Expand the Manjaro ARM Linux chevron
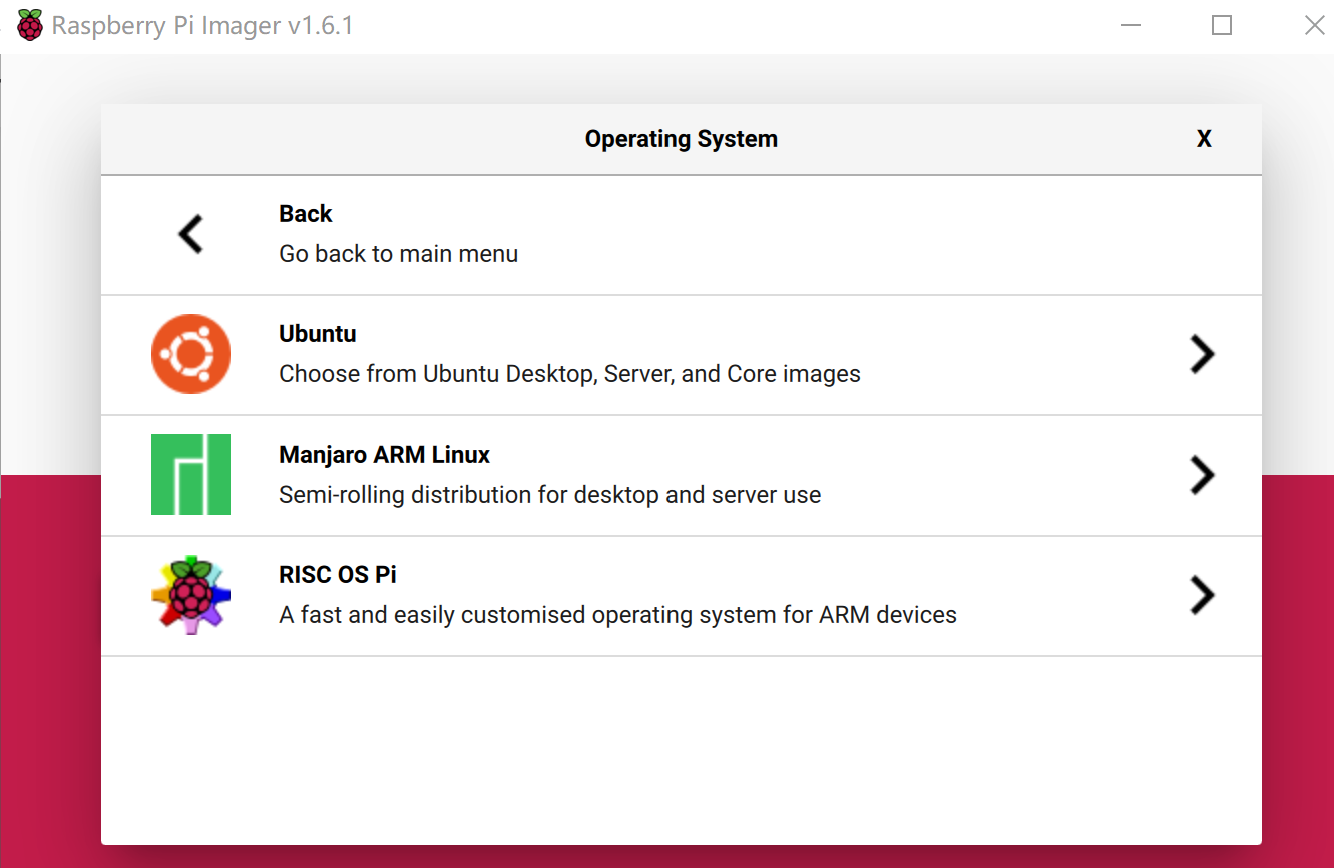Viewport: 1334px width, 868px height. point(1202,475)
